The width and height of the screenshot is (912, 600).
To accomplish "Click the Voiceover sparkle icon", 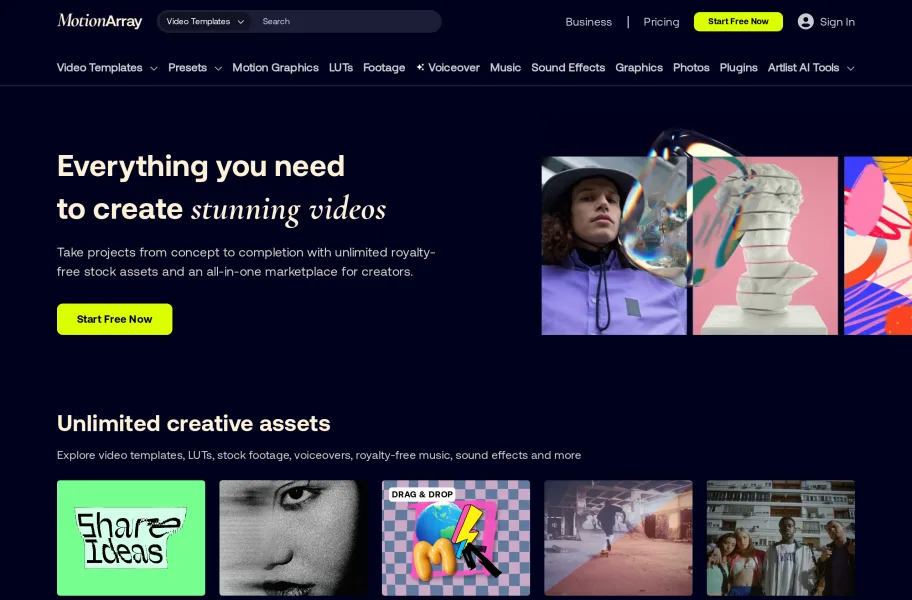I will pyautogui.click(x=420, y=67).
